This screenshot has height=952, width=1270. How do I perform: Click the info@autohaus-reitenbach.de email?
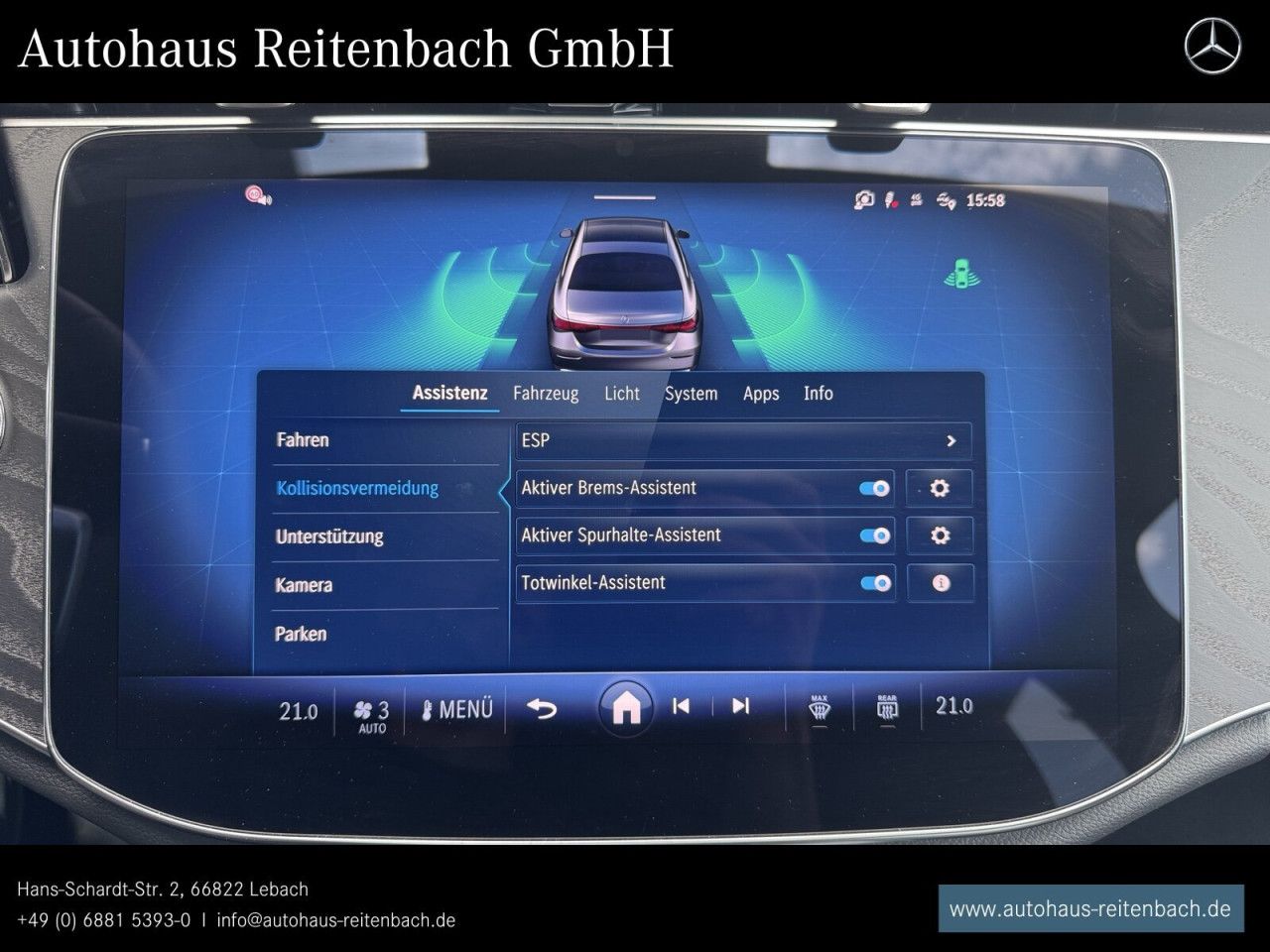click(335, 920)
